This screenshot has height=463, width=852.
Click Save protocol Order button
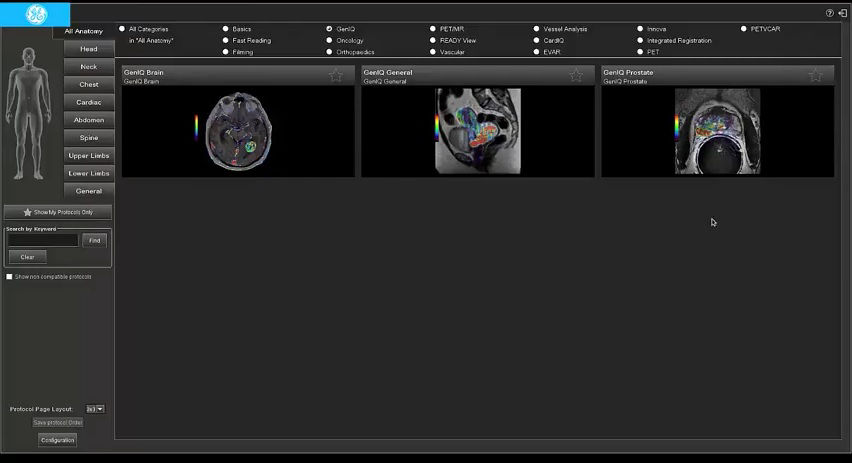[58, 422]
